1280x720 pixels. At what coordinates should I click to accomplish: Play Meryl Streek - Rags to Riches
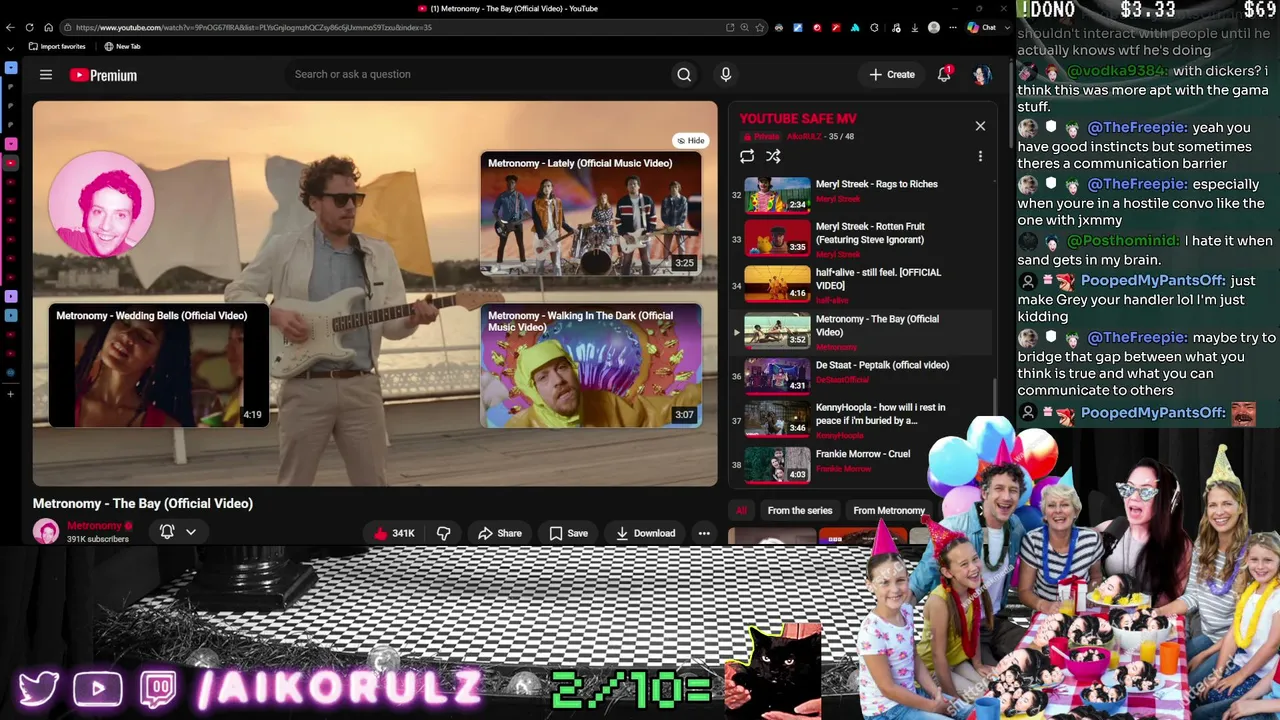click(x=860, y=194)
